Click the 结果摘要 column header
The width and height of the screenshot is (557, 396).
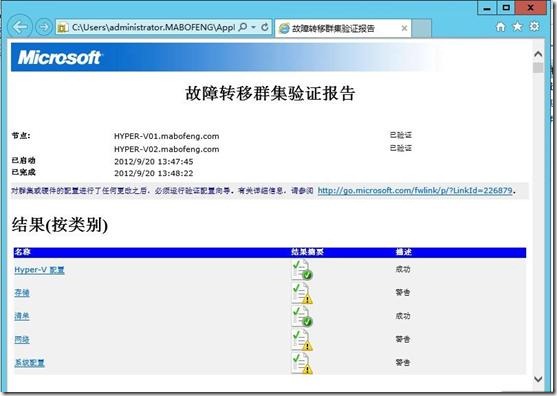click(x=307, y=252)
